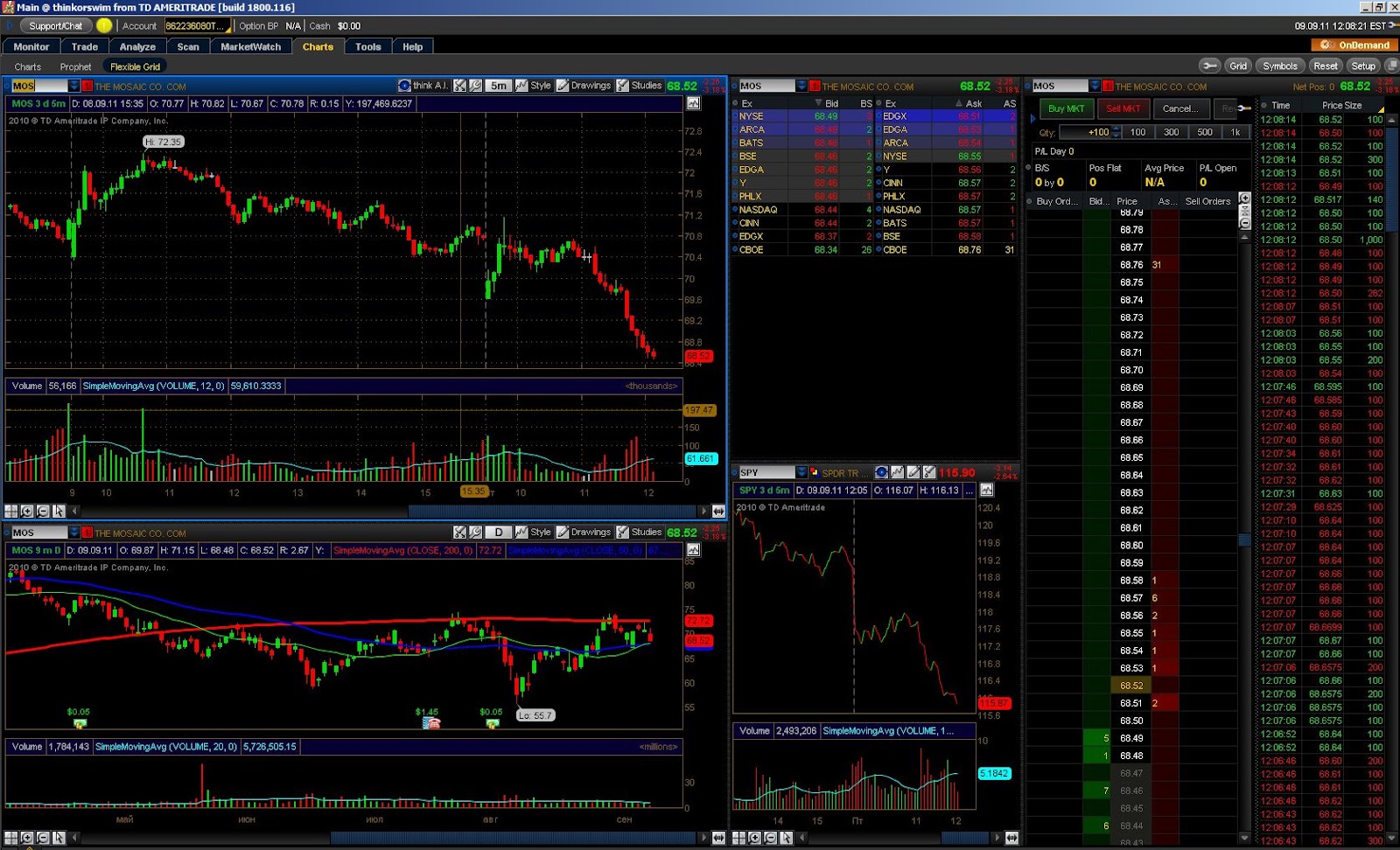Zoom out on the 5m MOS chart

pyautogui.click(x=43, y=511)
